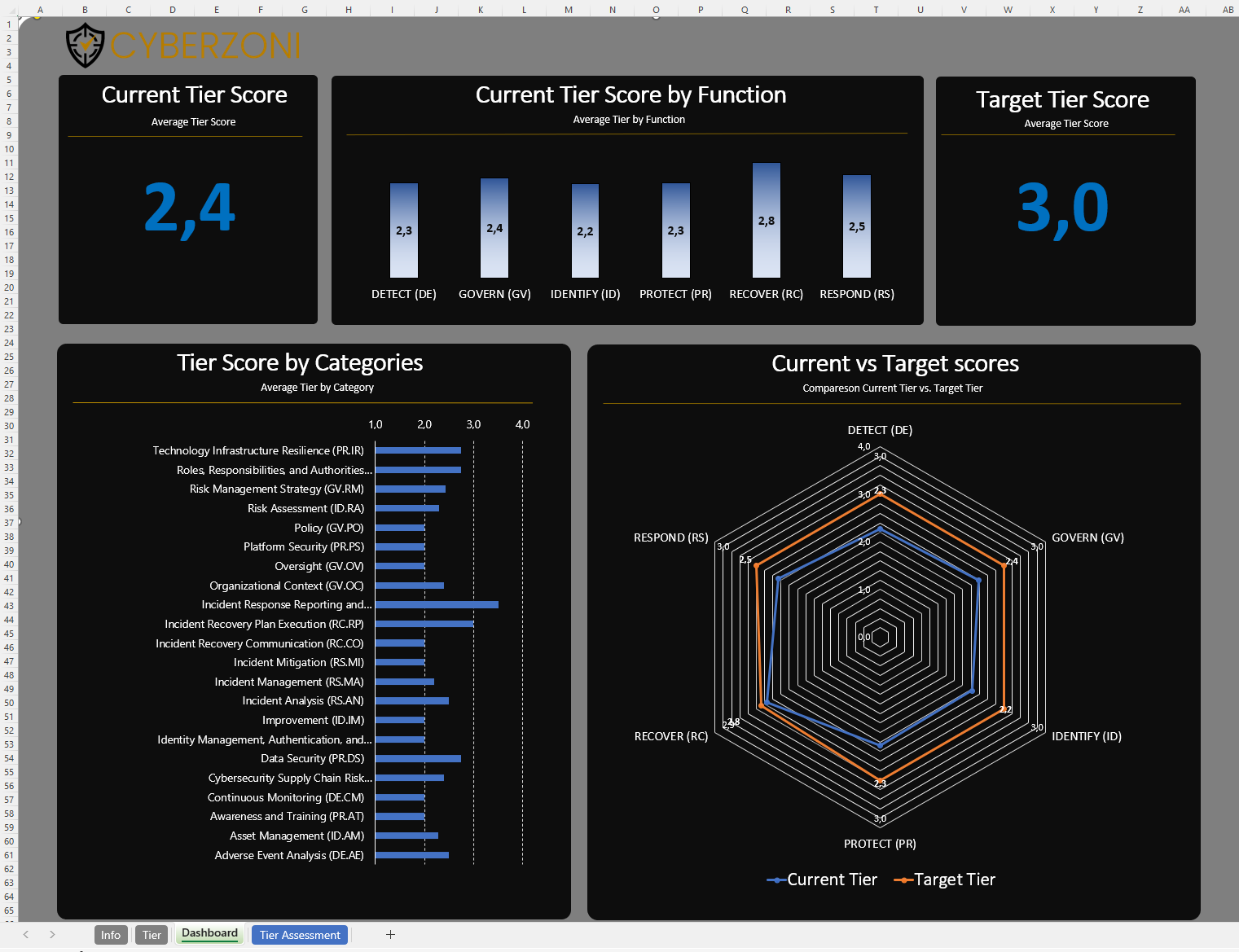
Task: Select the Current vs Target scores title
Action: point(894,363)
